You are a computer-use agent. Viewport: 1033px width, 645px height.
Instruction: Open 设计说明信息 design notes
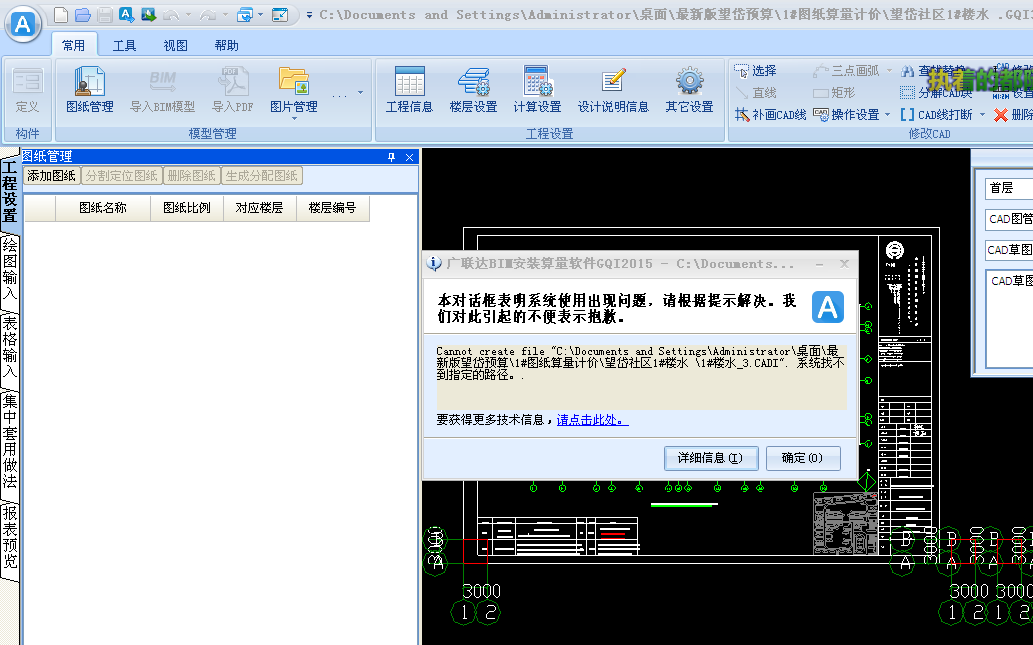click(x=613, y=90)
